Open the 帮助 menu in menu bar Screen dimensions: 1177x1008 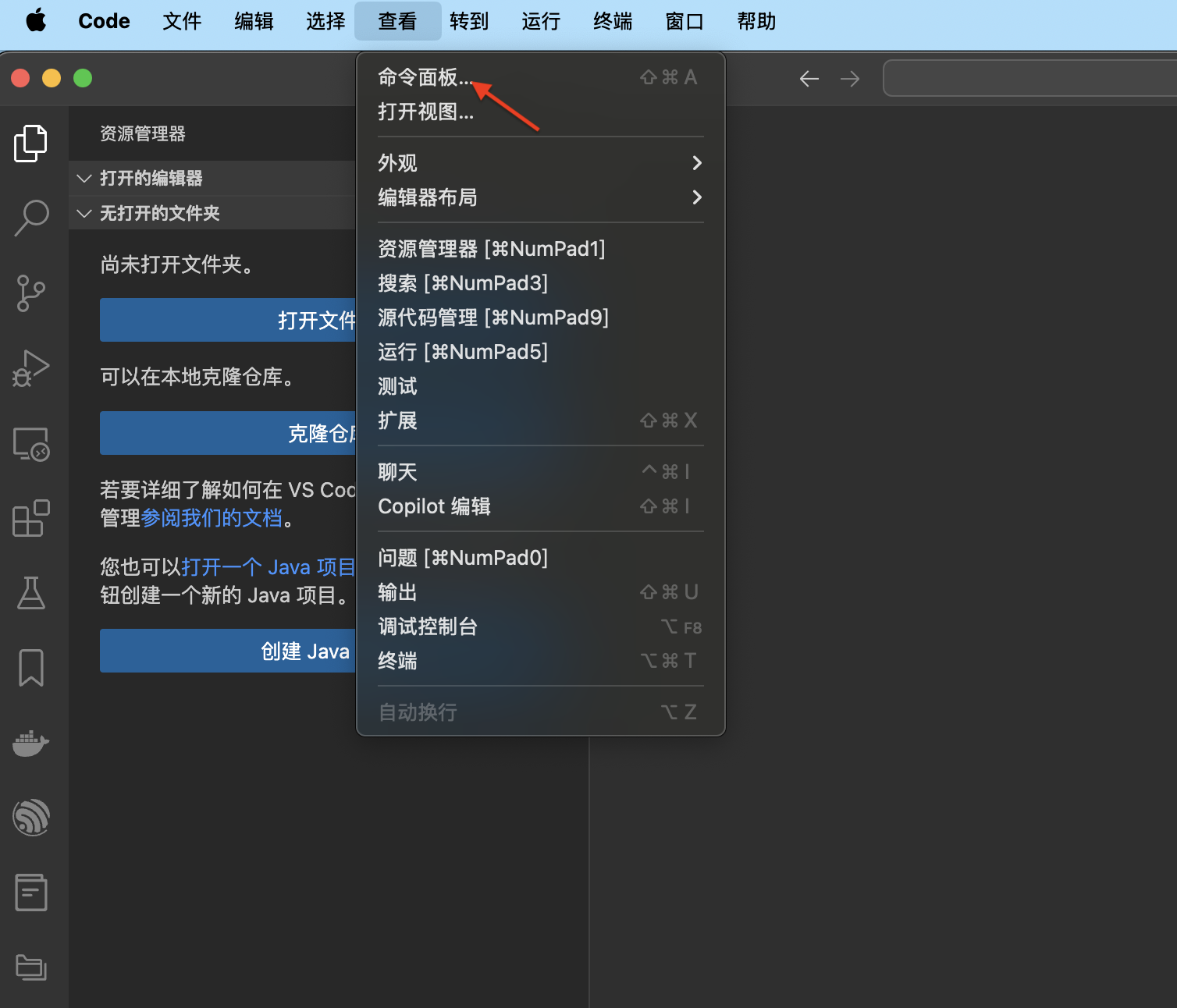(x=756, y=21)
